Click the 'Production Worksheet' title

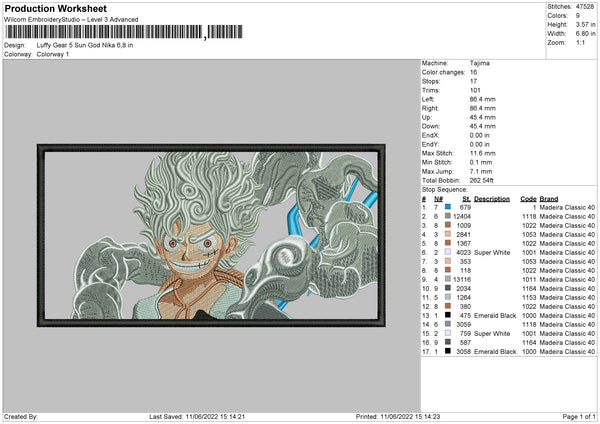pyautogui.click(x=55, y=8)
